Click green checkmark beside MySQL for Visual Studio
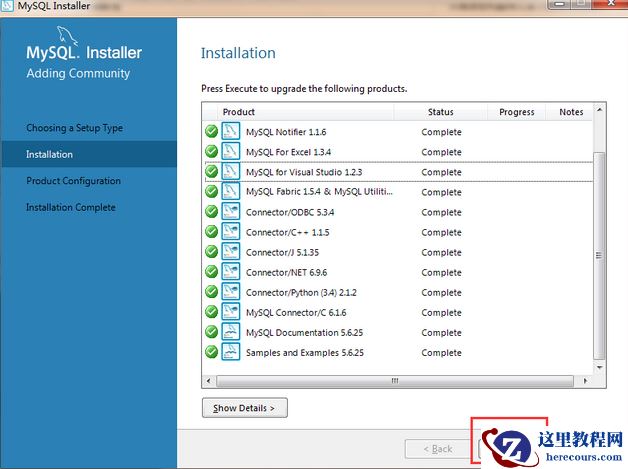Viewport: 628px width, 469px height. [x=211, y=171]
